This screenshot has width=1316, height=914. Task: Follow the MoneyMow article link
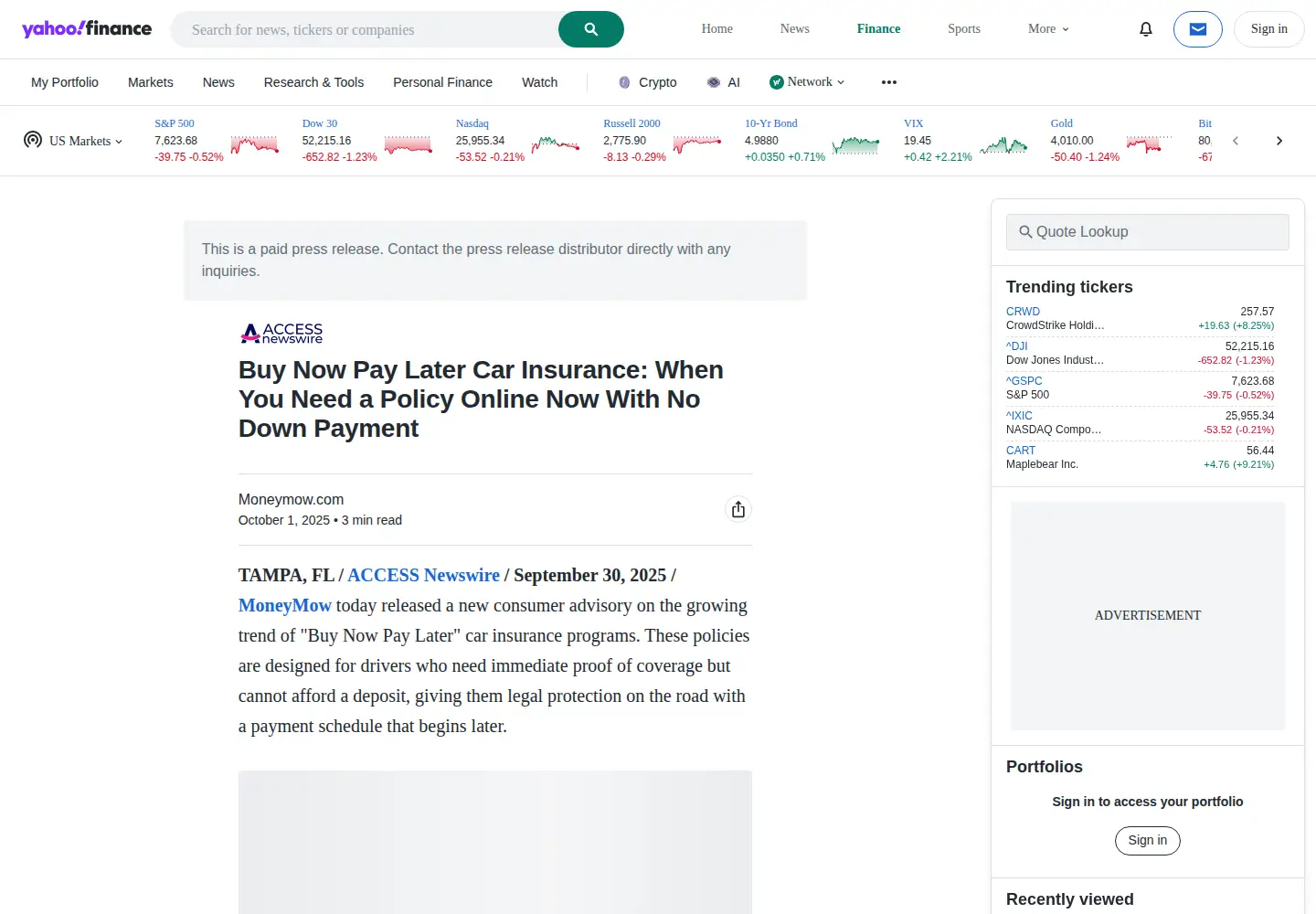click(285, 605)
